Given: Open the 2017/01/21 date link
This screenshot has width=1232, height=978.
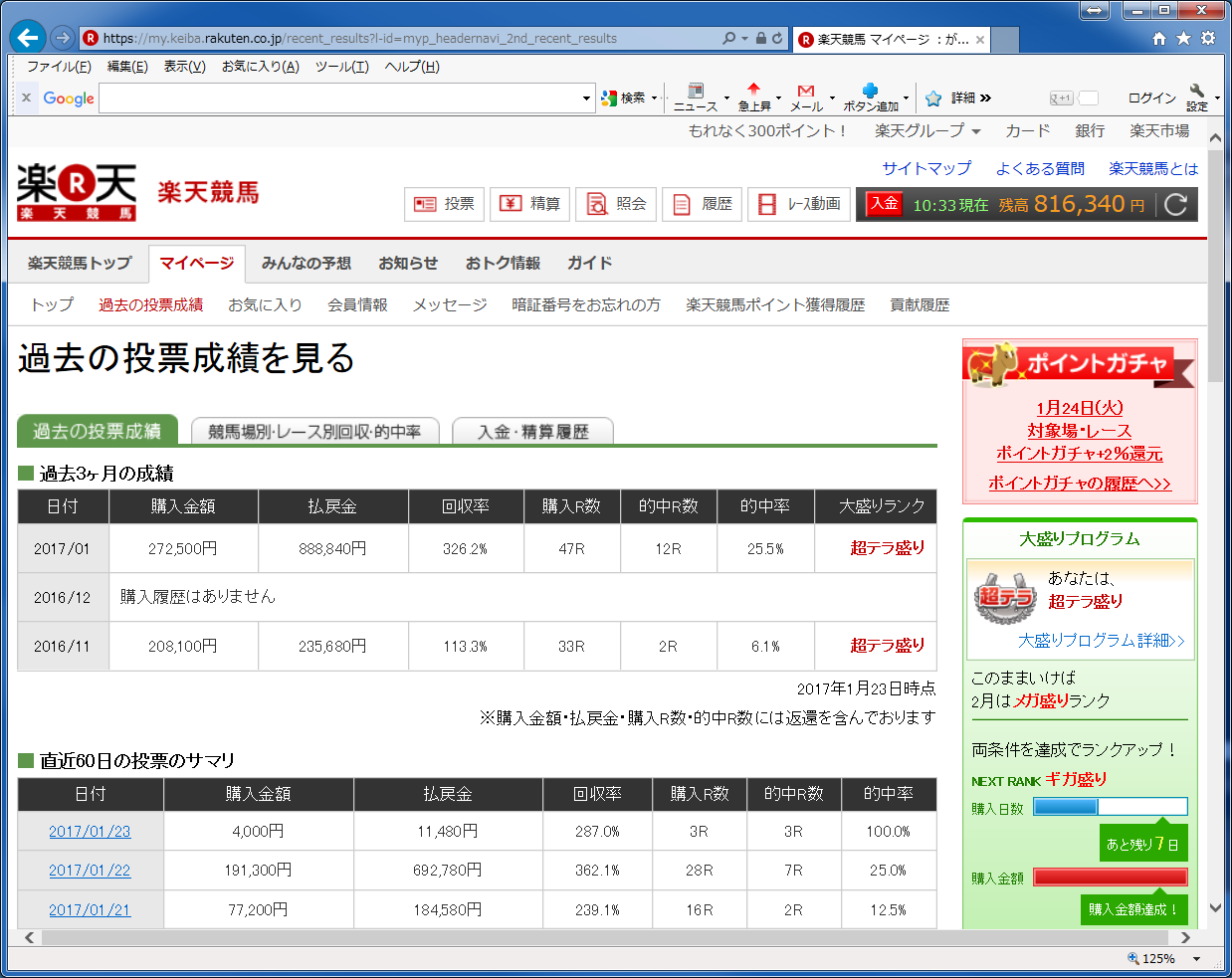Looking at the screenshot, I should (x=90, y=909).
